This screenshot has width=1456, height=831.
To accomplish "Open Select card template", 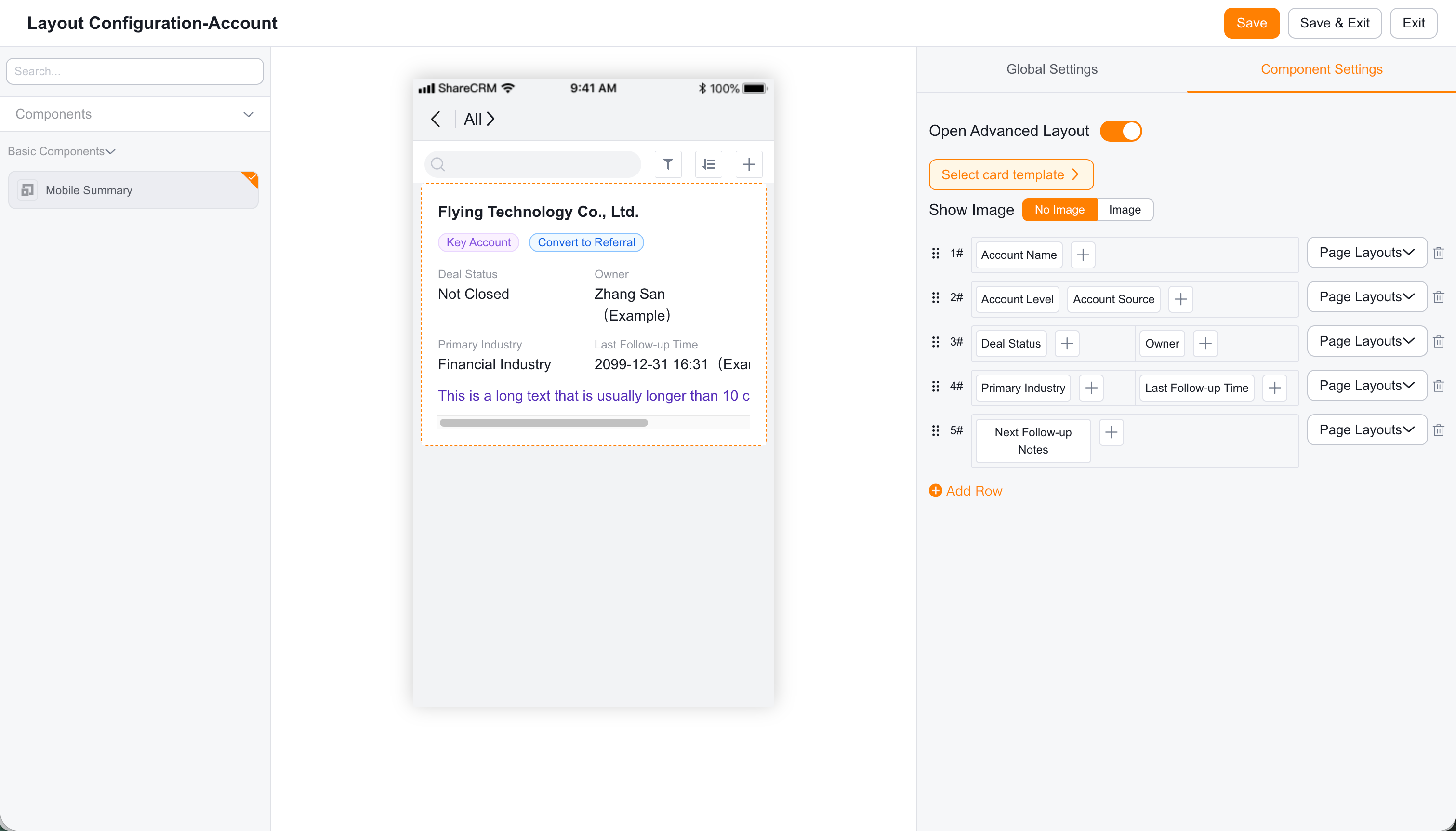I will click(1011, 174).
